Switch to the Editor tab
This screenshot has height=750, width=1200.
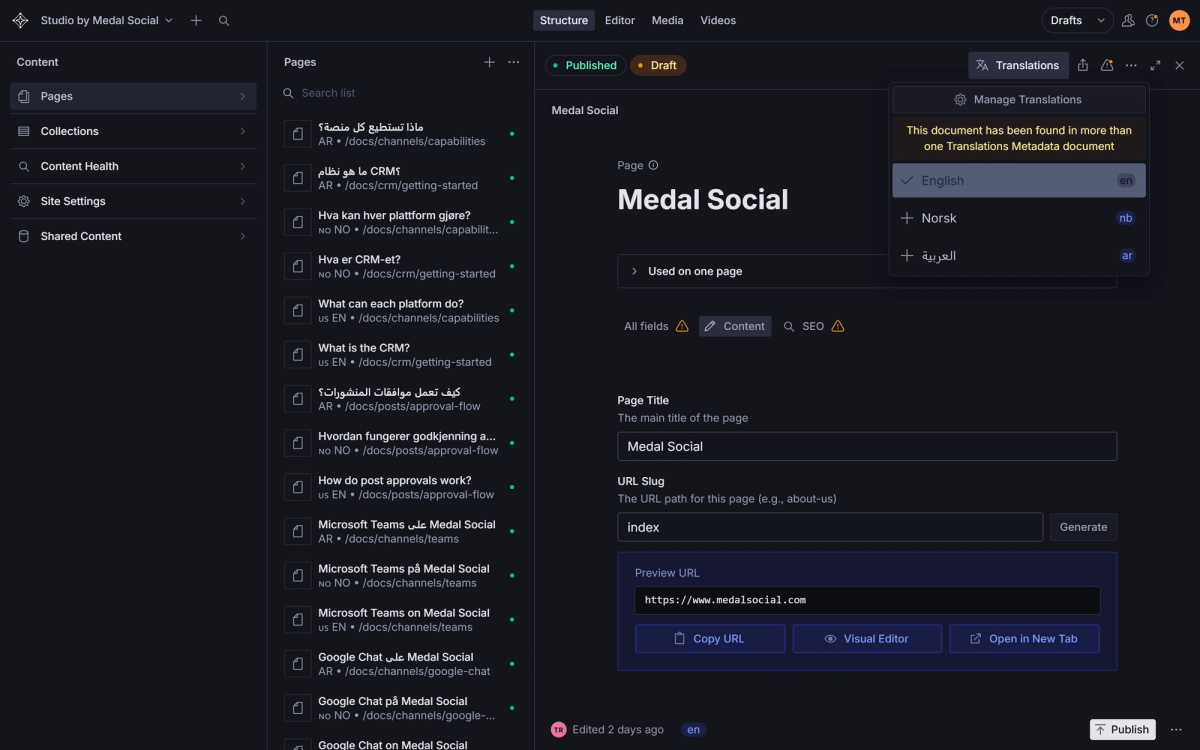(620, 20)
